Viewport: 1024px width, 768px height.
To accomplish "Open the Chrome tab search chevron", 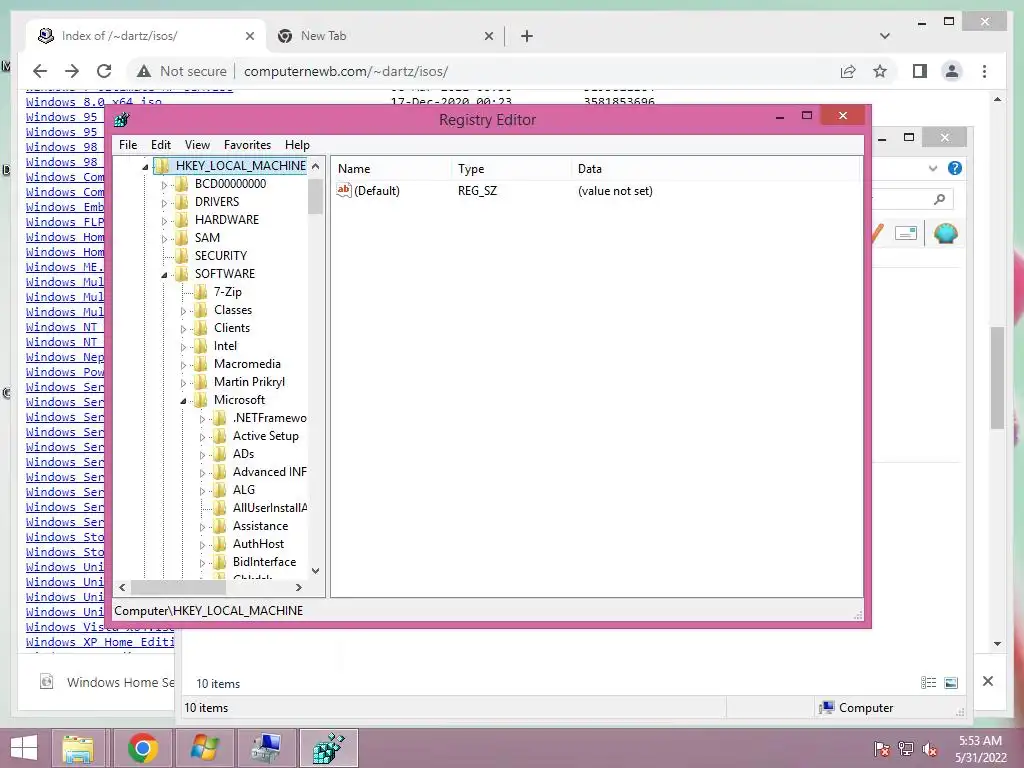I will click(884, 36).
